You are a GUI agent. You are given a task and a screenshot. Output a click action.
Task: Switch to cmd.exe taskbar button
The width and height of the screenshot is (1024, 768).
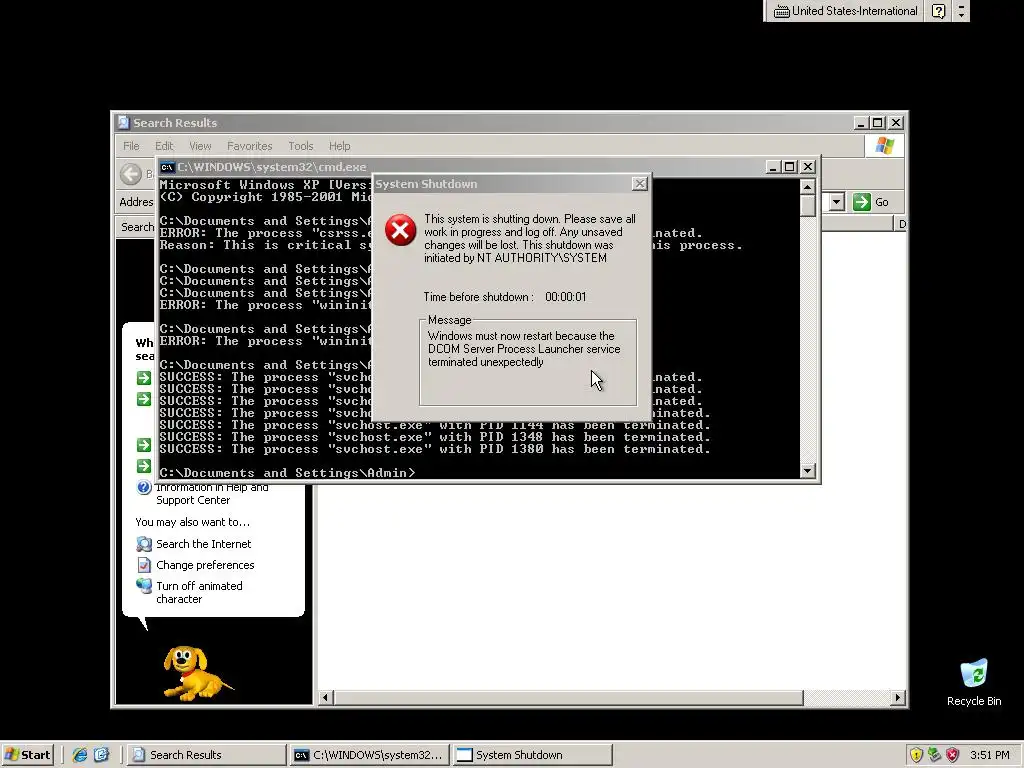[x=370, y=755]
